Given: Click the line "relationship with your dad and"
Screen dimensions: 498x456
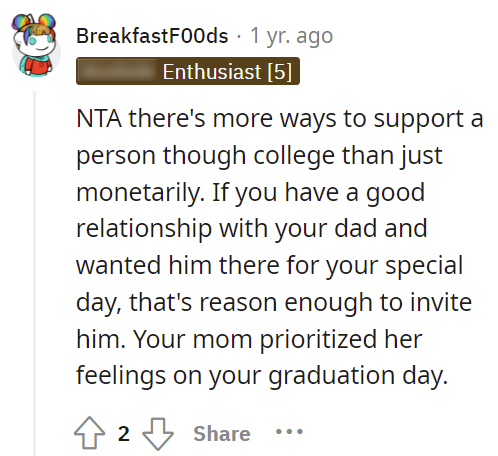Looking at the screenshot, I should coord(252,228).
